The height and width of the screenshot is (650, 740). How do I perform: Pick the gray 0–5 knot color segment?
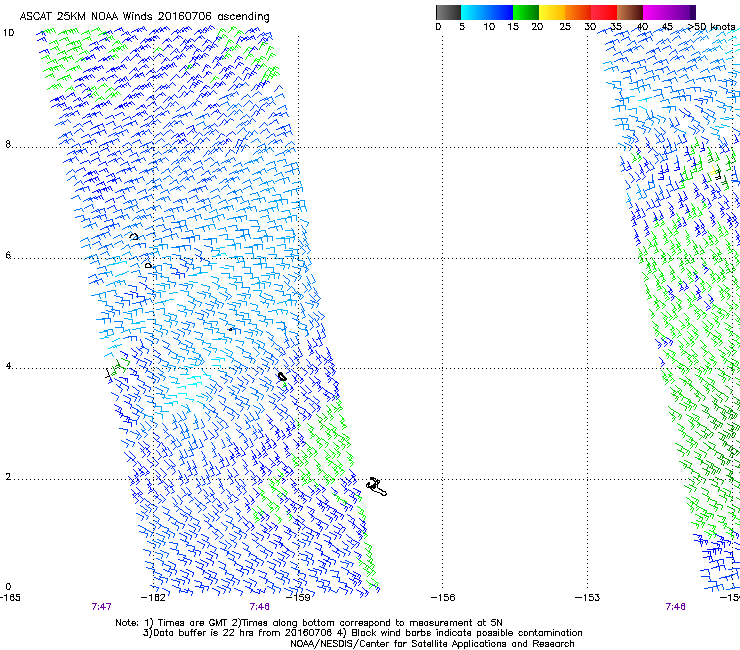tap(448, 12)
